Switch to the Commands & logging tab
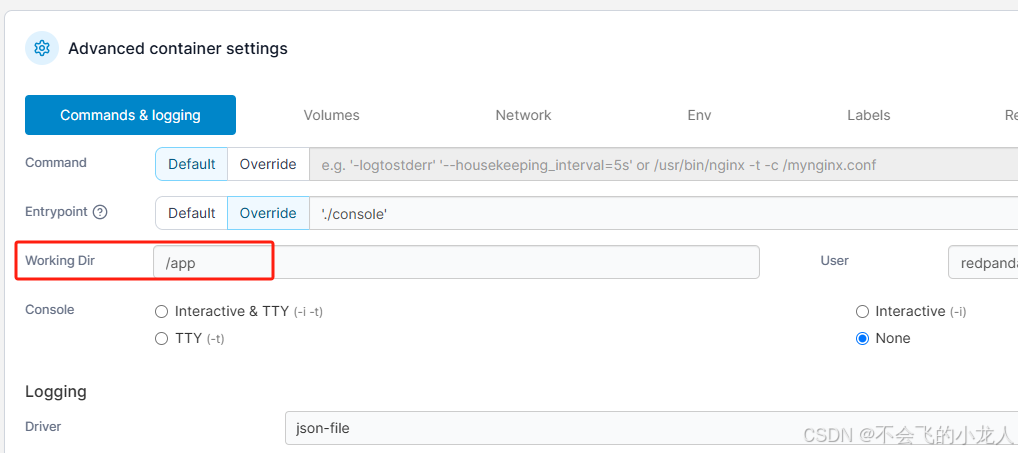Viewport: 1018px width, 453px height. click(x=130, y=115)
